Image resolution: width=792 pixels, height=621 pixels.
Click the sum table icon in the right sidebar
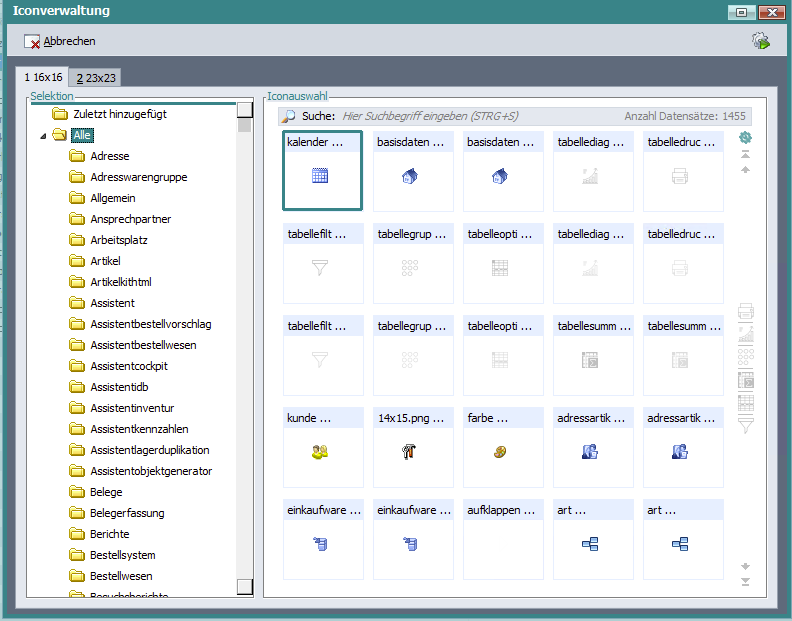click(x=745, y=380)
